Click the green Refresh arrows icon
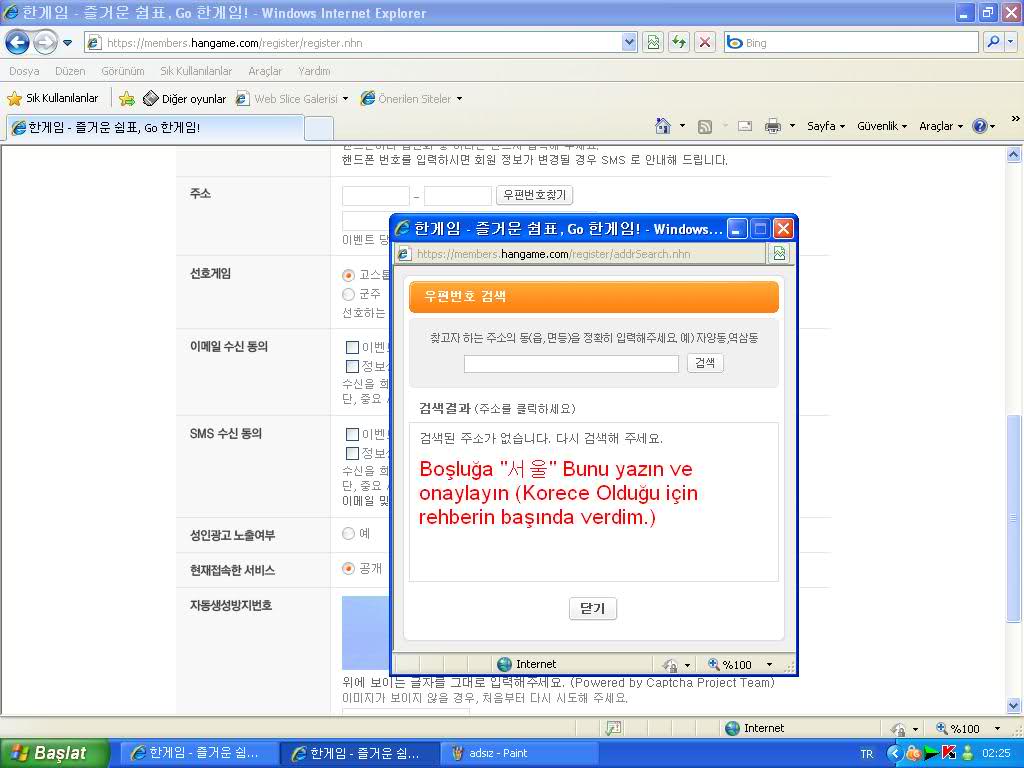This screenshot has width=1024, height=768. (x=679, y=42)
